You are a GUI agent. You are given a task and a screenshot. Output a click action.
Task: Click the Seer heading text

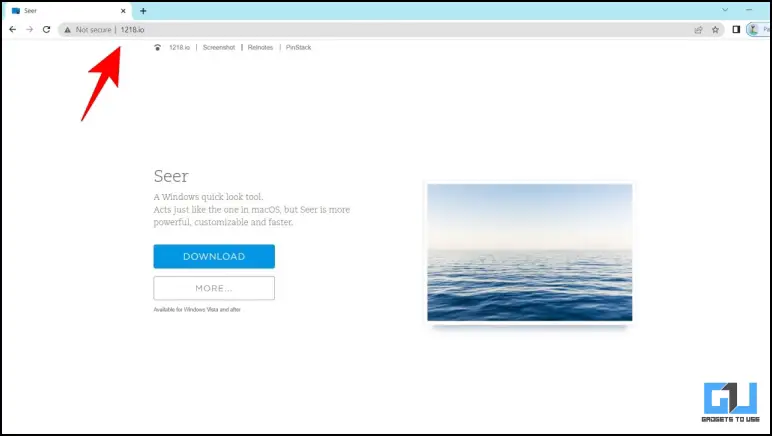click(x=171, y=176)
